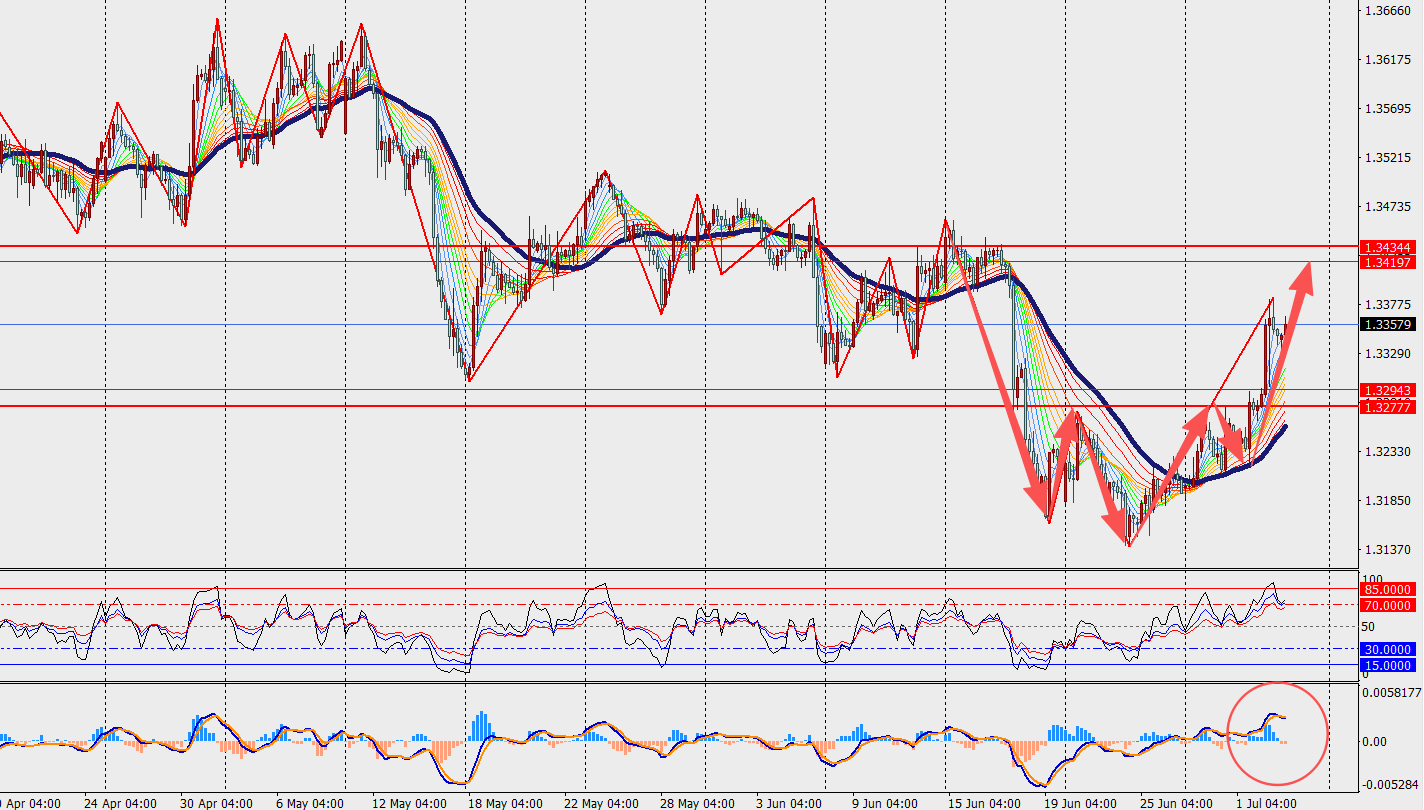Image resolution: width=1424 pixels, height=810 pixels.
Task: Select the 85.0000 overbought level label
Action: pyautogui.click(x=1387, y=590)
